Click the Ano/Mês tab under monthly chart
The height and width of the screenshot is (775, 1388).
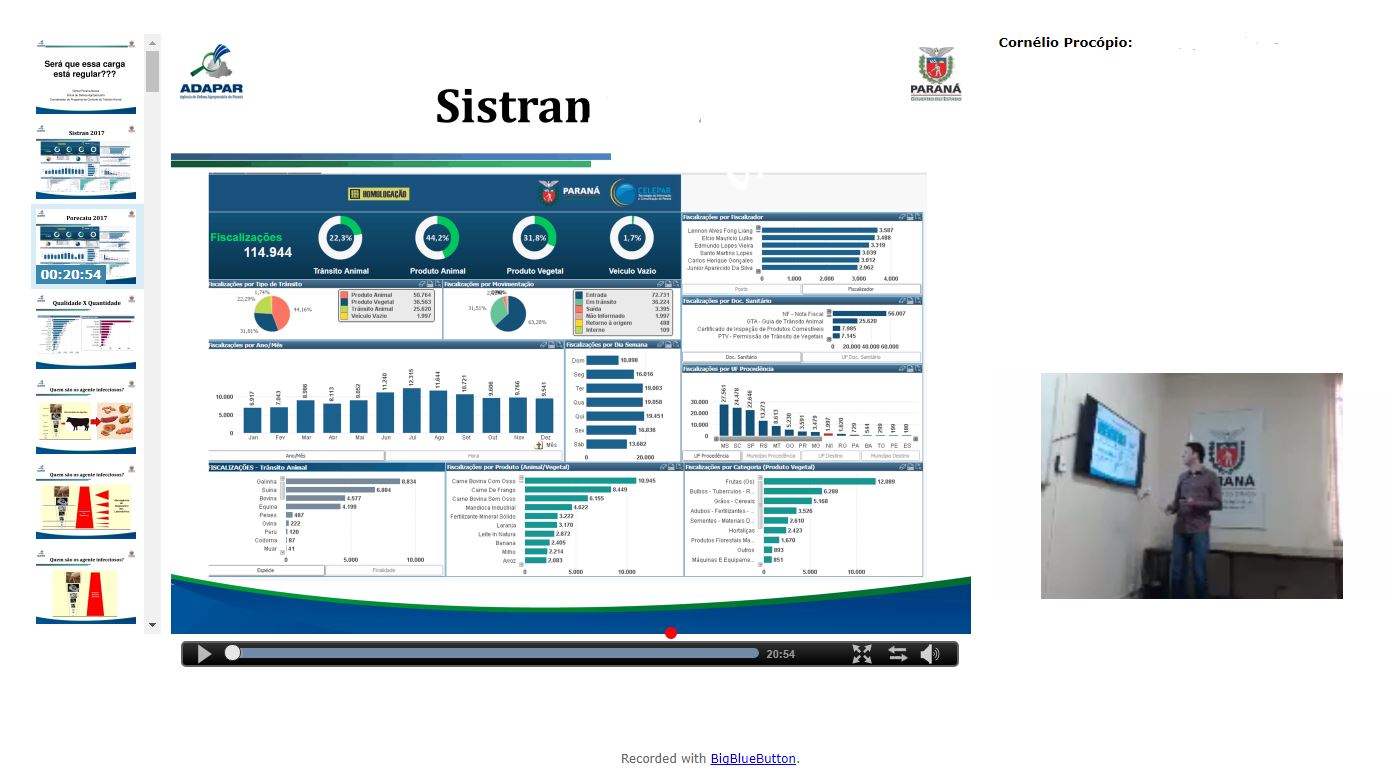(296, 456)
